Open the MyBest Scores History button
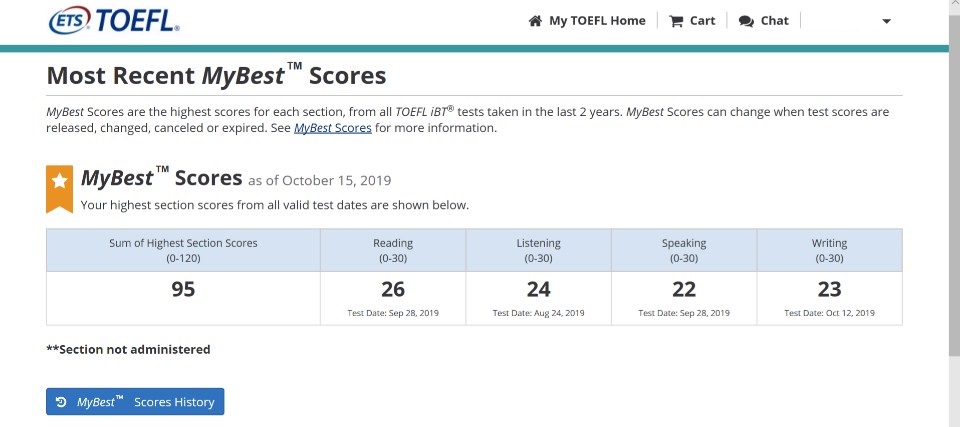 [x=135, y=401]
